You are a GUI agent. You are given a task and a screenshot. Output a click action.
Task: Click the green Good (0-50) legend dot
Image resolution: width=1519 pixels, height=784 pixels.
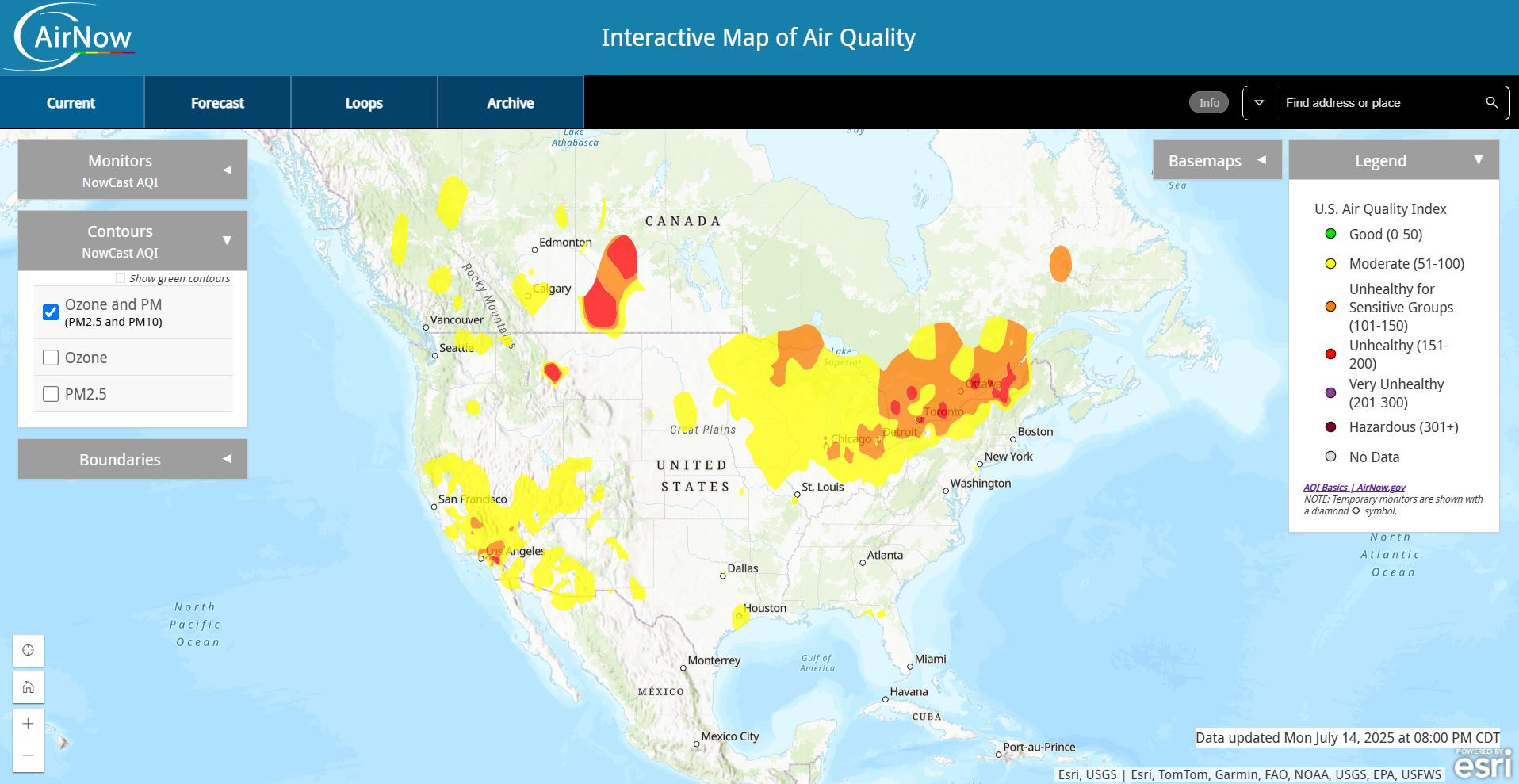point(1331,234)
